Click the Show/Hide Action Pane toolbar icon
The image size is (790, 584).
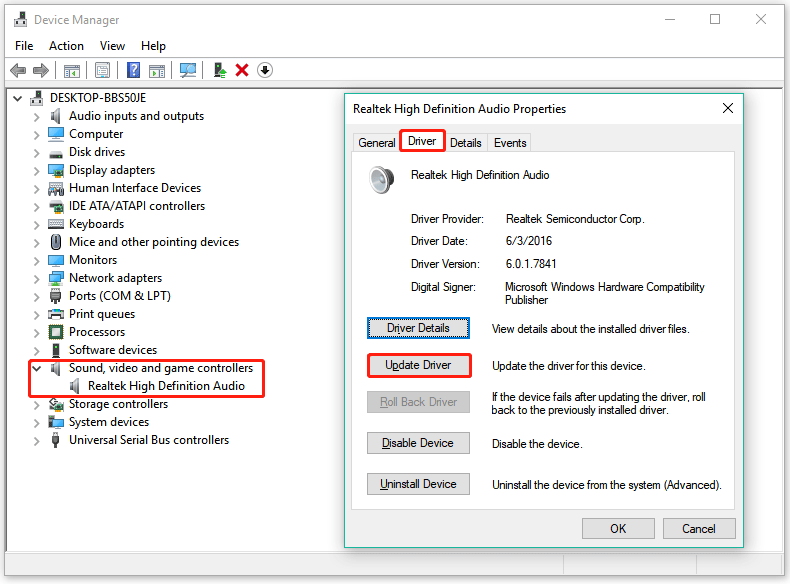click(x=157, y=71)
